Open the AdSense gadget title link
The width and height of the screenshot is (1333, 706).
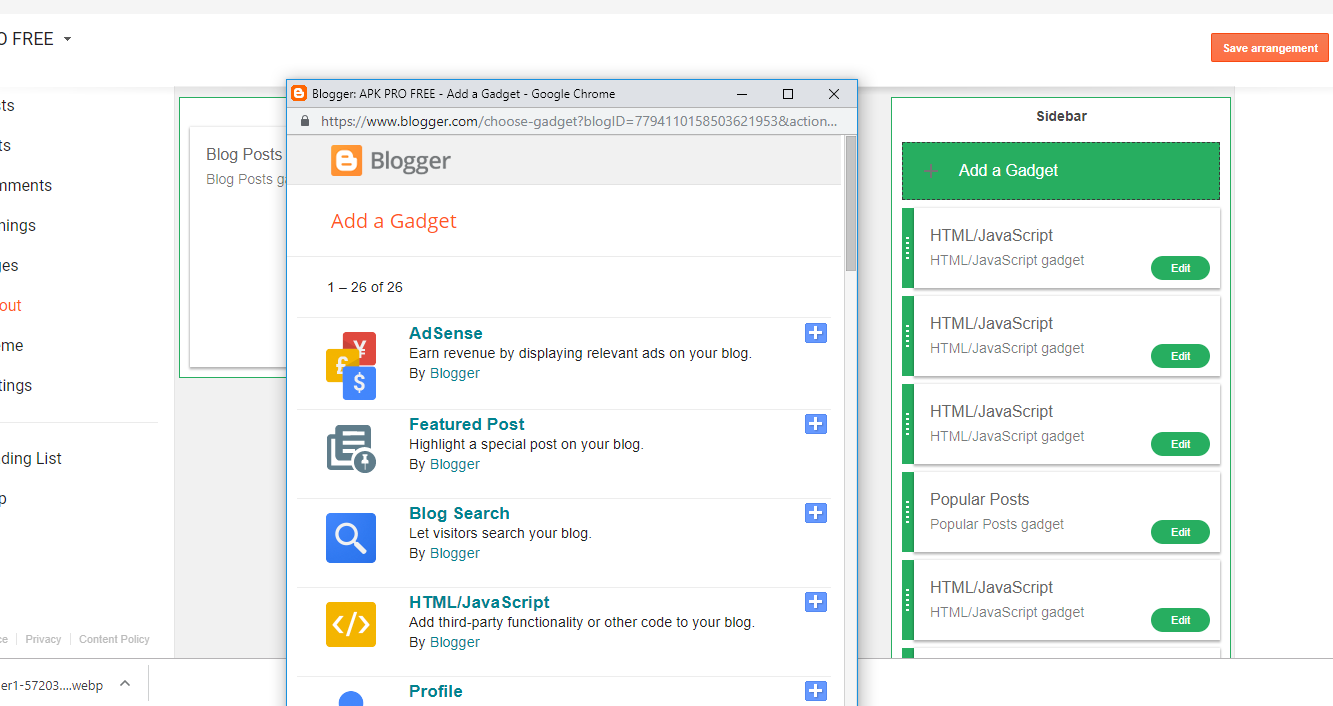(446, 333)
